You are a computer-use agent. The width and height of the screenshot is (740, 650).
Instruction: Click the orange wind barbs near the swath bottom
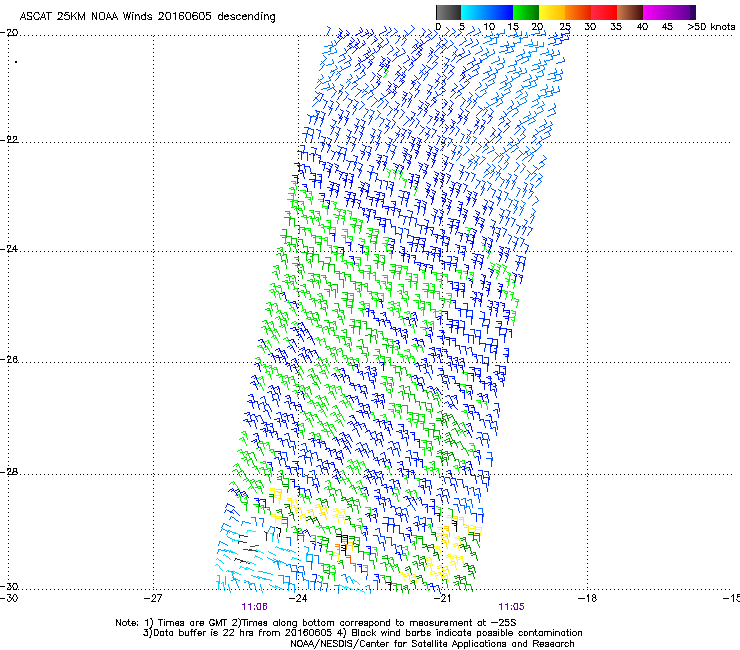[x=344, y=551]
